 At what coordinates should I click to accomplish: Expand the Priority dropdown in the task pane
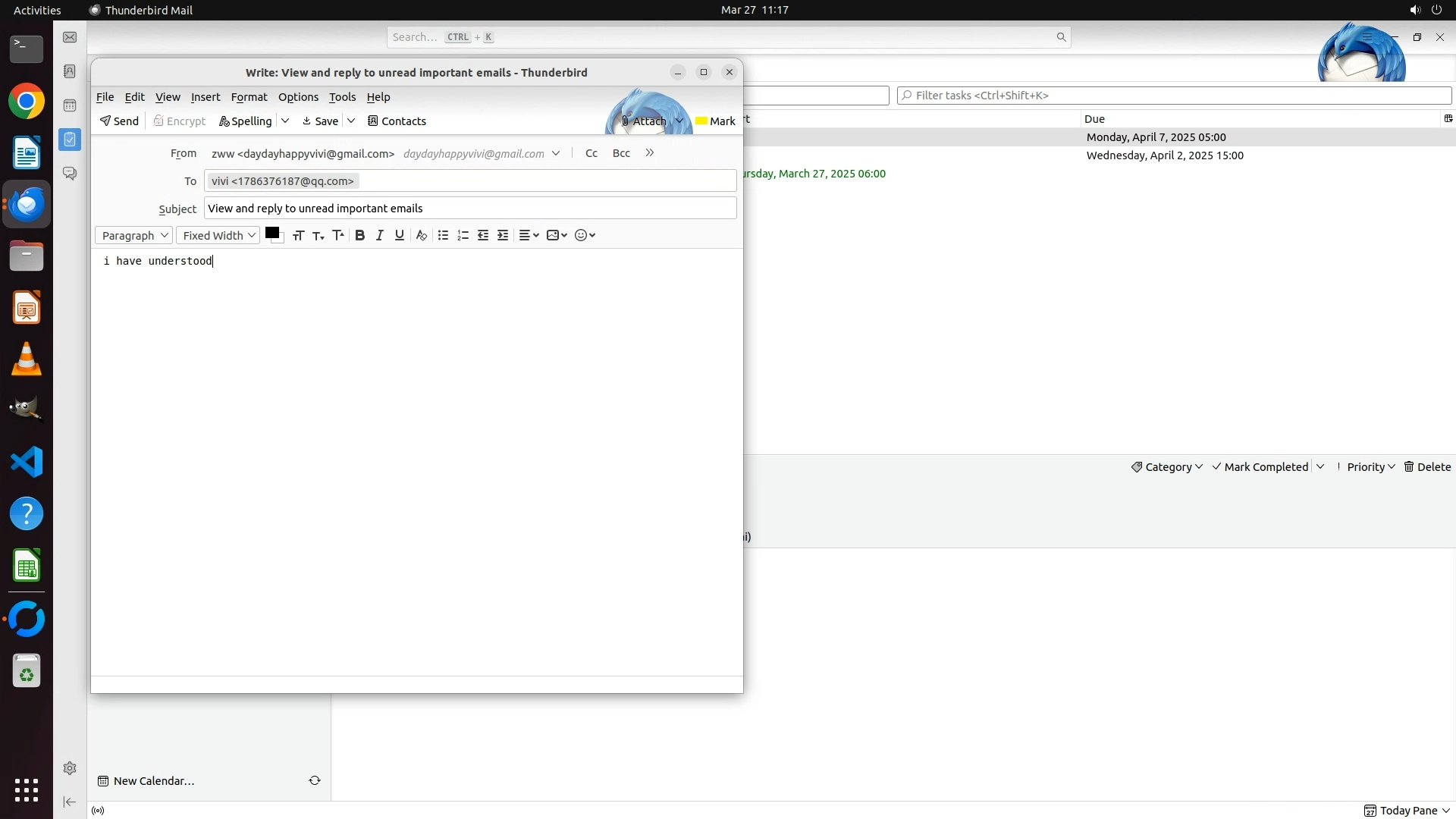coord(1370,467)
